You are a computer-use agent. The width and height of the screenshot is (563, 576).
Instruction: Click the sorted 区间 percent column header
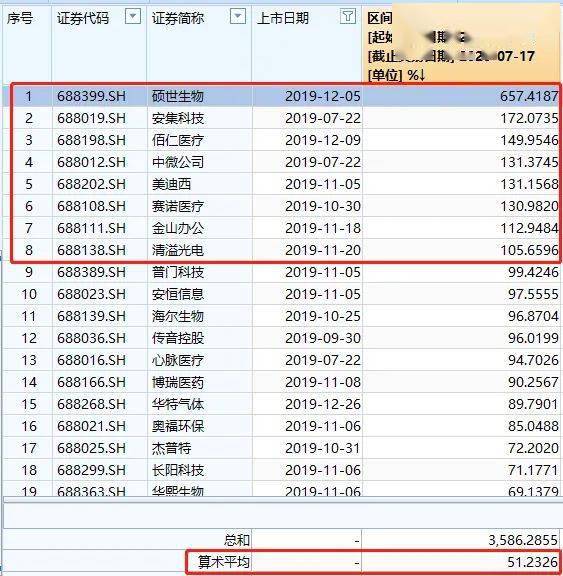click(x=461, y=44)
